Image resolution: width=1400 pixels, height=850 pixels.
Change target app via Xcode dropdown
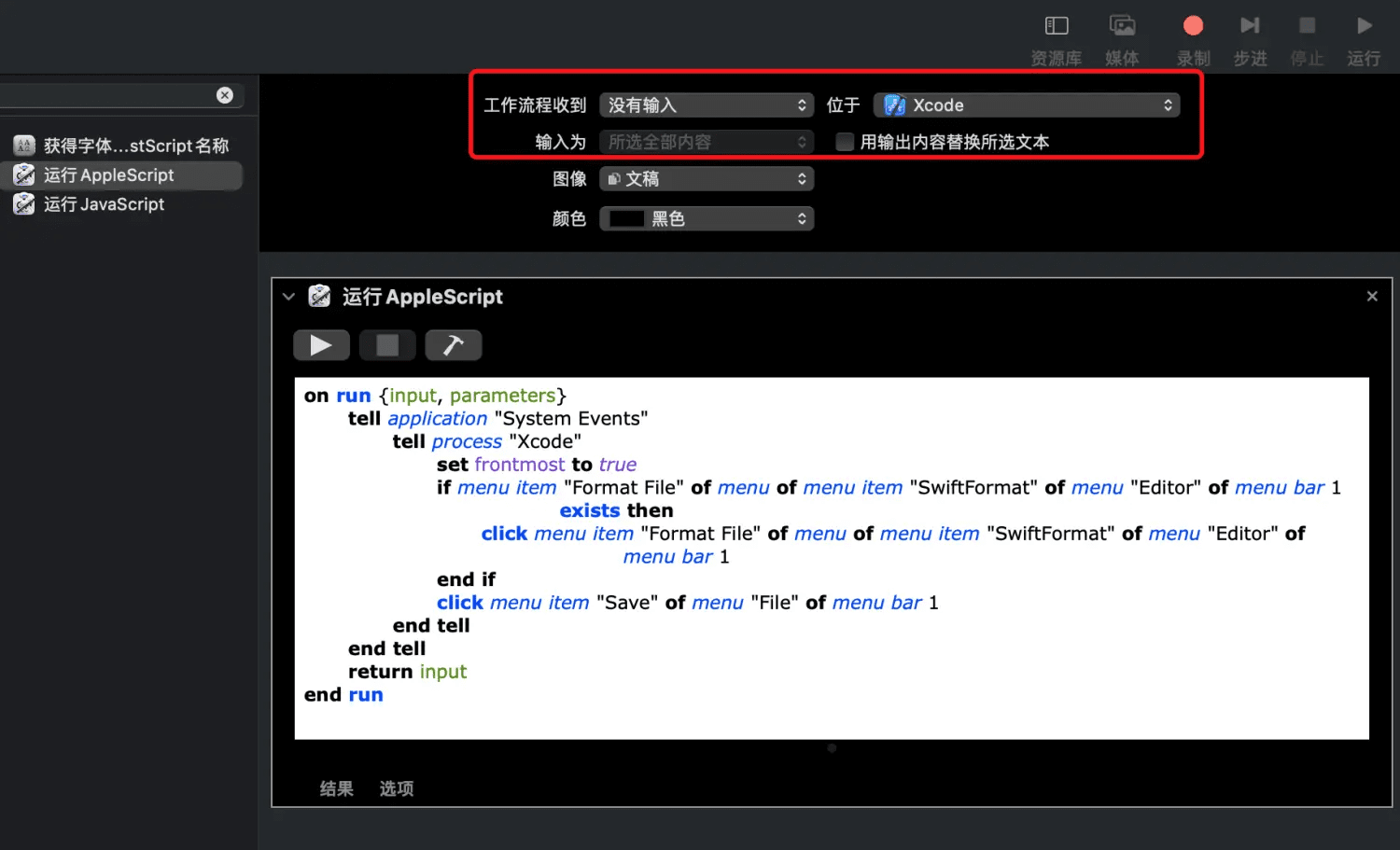pos(1027,105)
